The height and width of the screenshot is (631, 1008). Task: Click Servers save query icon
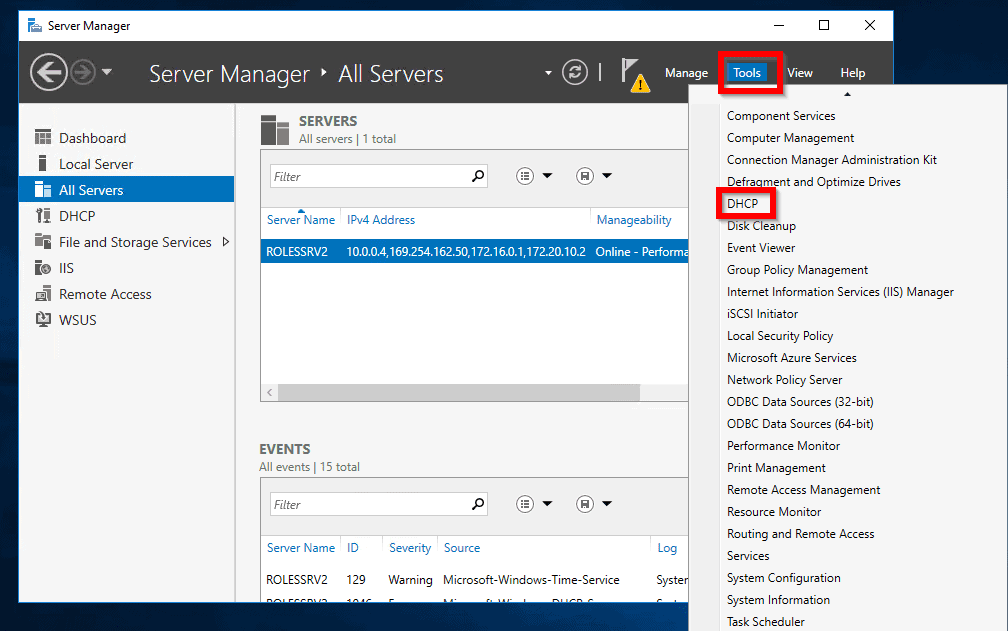point(585,176)
